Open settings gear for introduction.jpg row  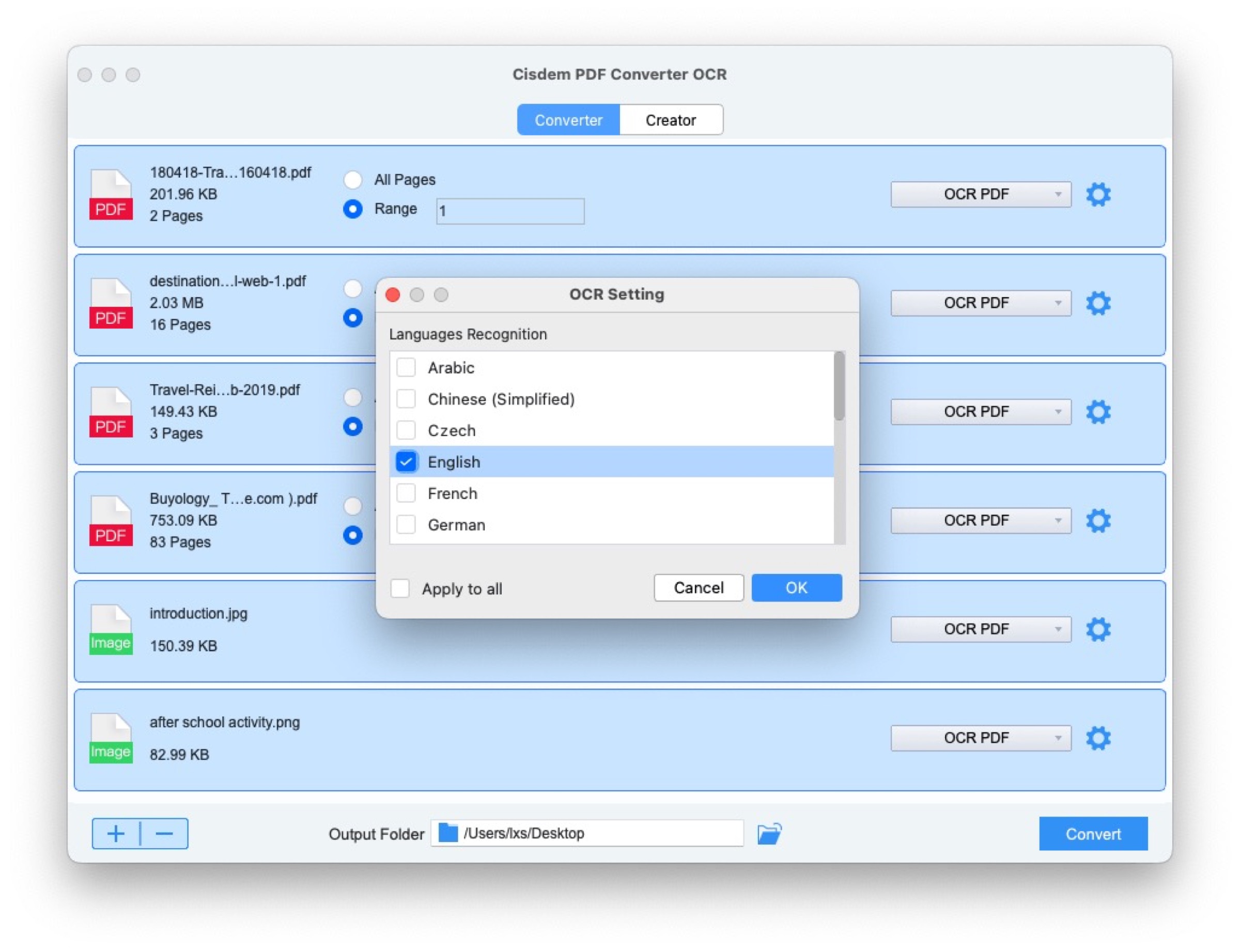pos(1098,629)
